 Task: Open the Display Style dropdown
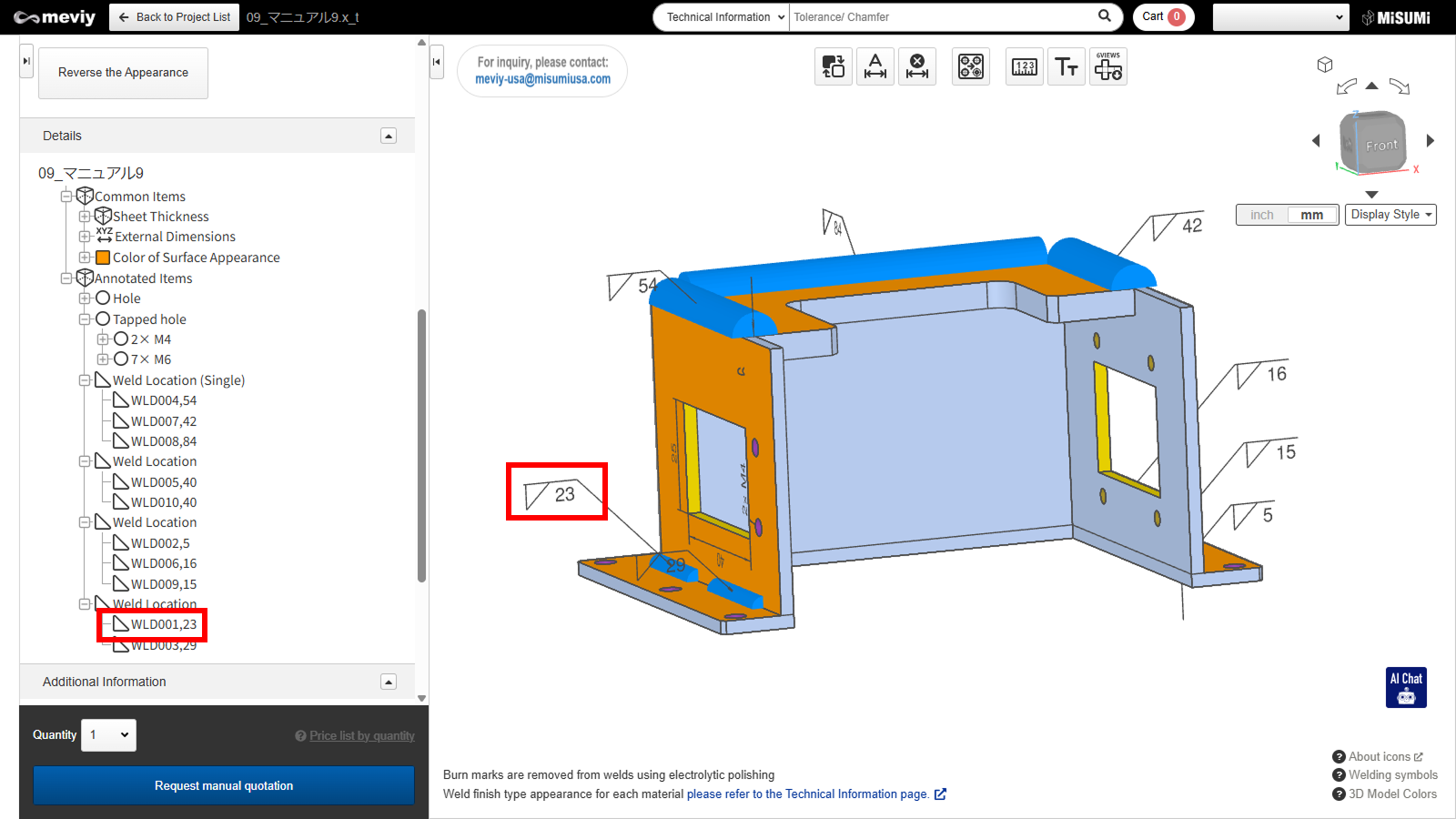(x=1390, y=215)
